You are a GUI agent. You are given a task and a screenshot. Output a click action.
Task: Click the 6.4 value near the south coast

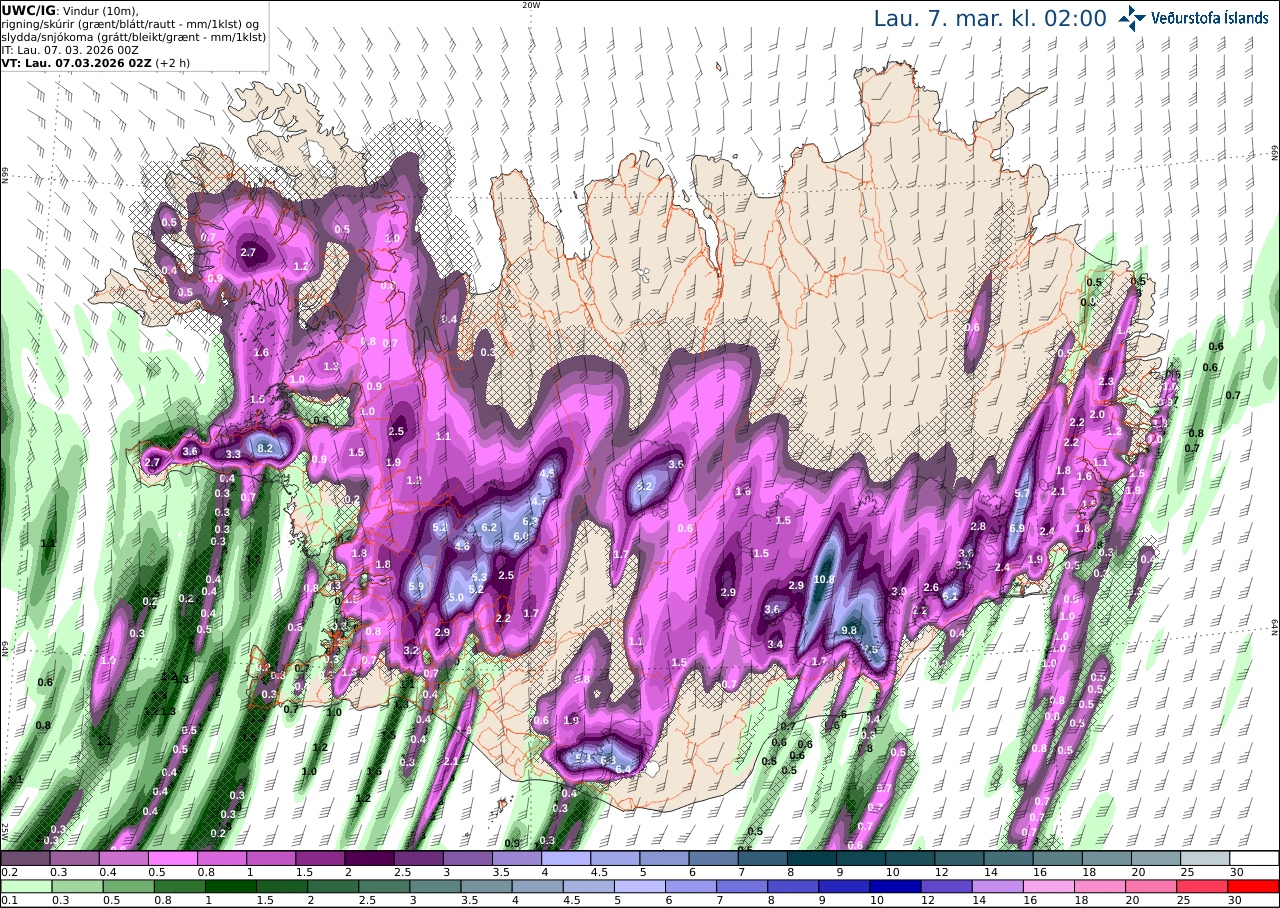pos(623,769)
